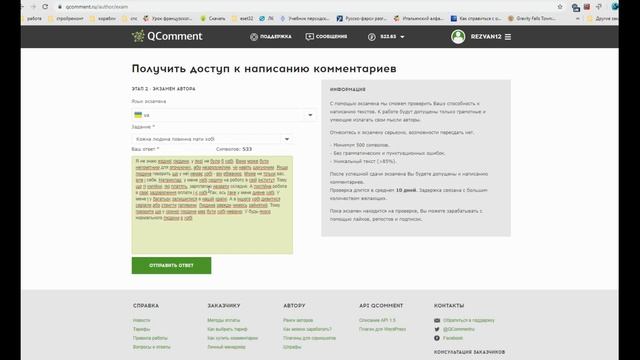Open the Плагин для WordPress link
This screenshot has width=640, height=360.
click(x=382, y=329)
